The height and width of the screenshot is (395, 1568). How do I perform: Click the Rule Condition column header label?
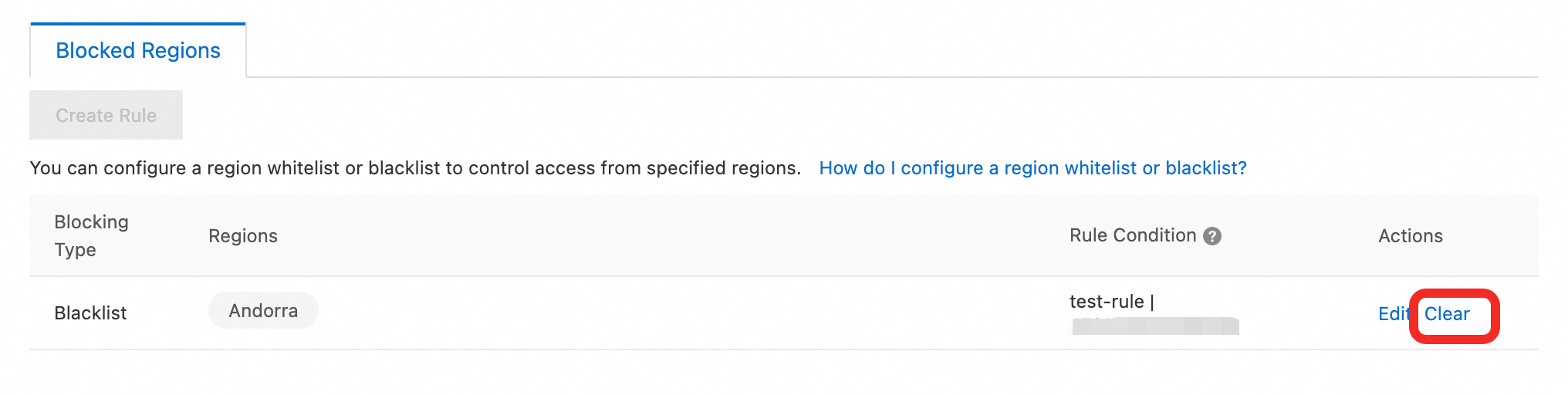pos(1132,235)
